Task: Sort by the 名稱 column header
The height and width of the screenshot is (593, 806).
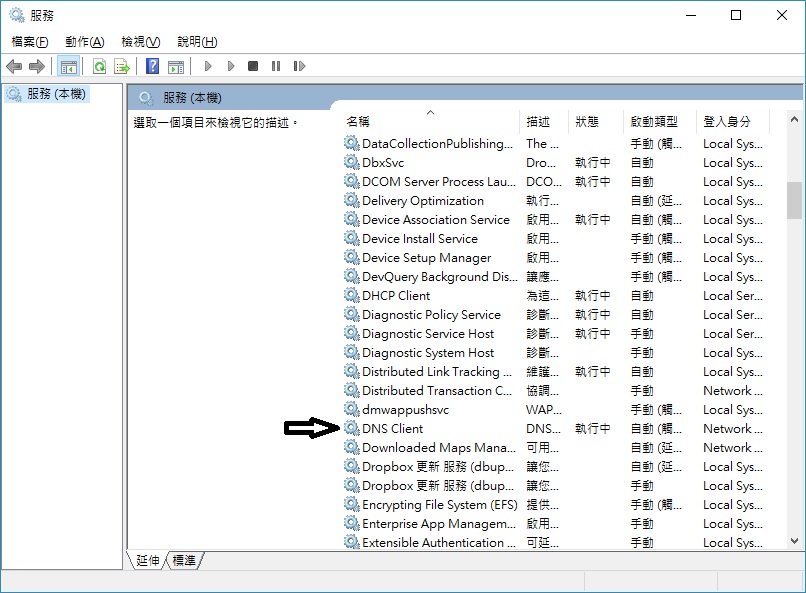Action: (431, 121)
